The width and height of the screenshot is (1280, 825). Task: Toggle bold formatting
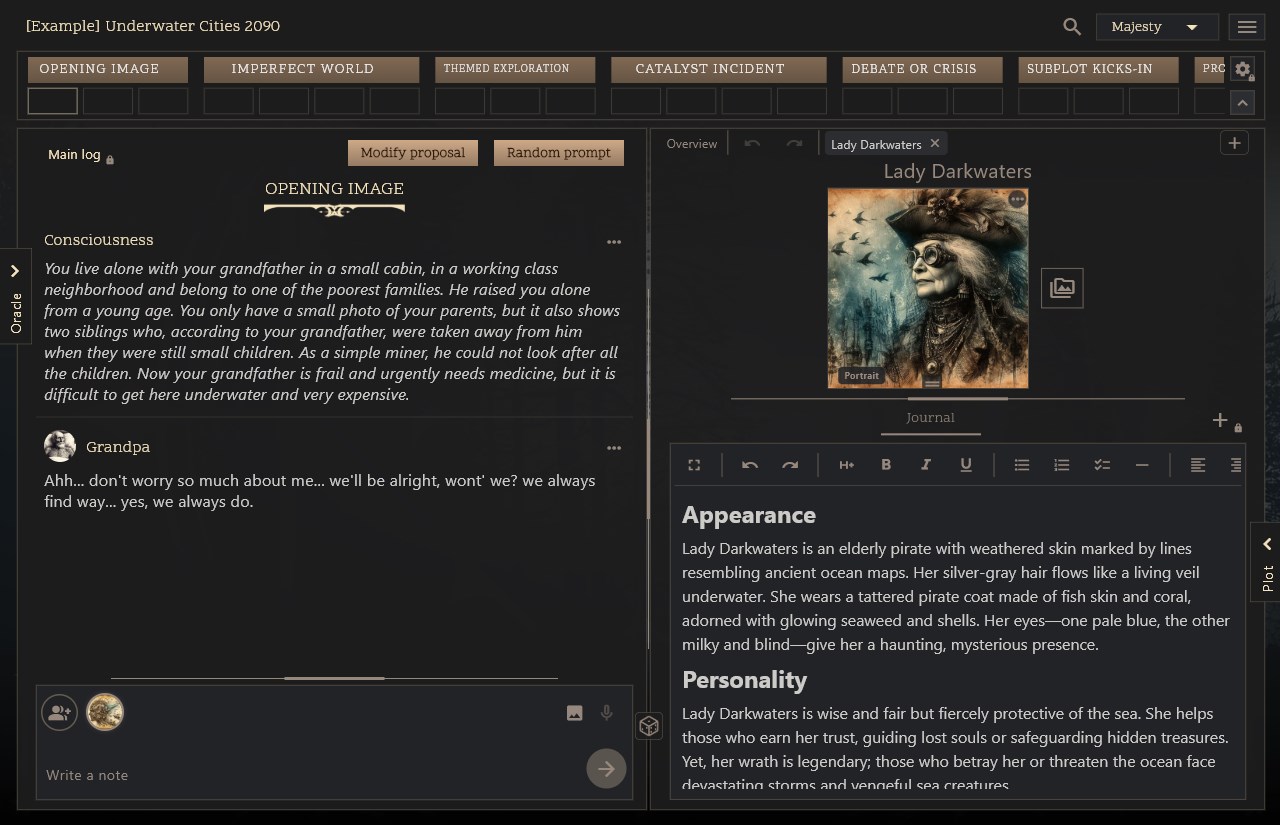(886, 465)
